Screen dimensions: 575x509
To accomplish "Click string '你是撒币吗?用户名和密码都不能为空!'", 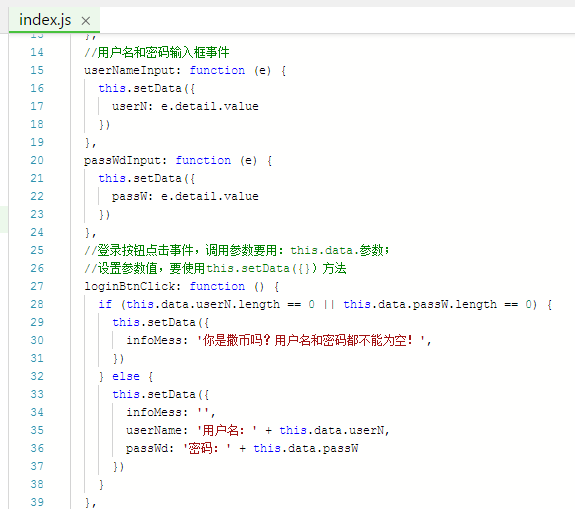I will click(311, 340).
